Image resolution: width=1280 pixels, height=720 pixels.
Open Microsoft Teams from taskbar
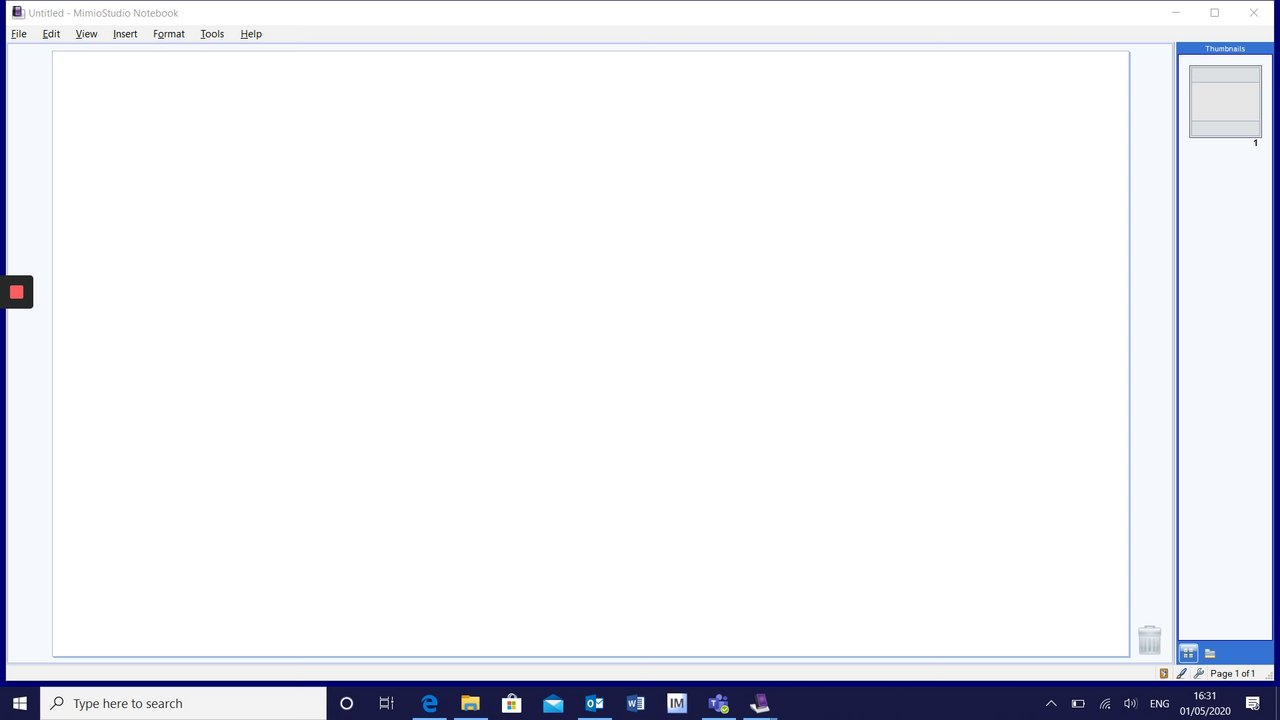click(718, 703)
